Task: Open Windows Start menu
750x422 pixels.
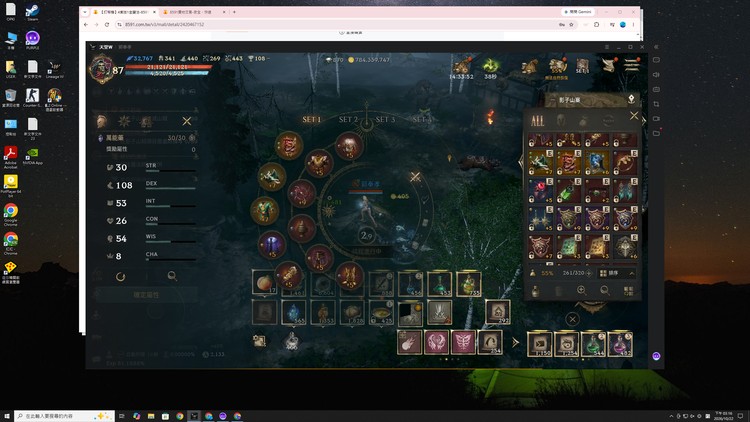Action: point(7,416)
